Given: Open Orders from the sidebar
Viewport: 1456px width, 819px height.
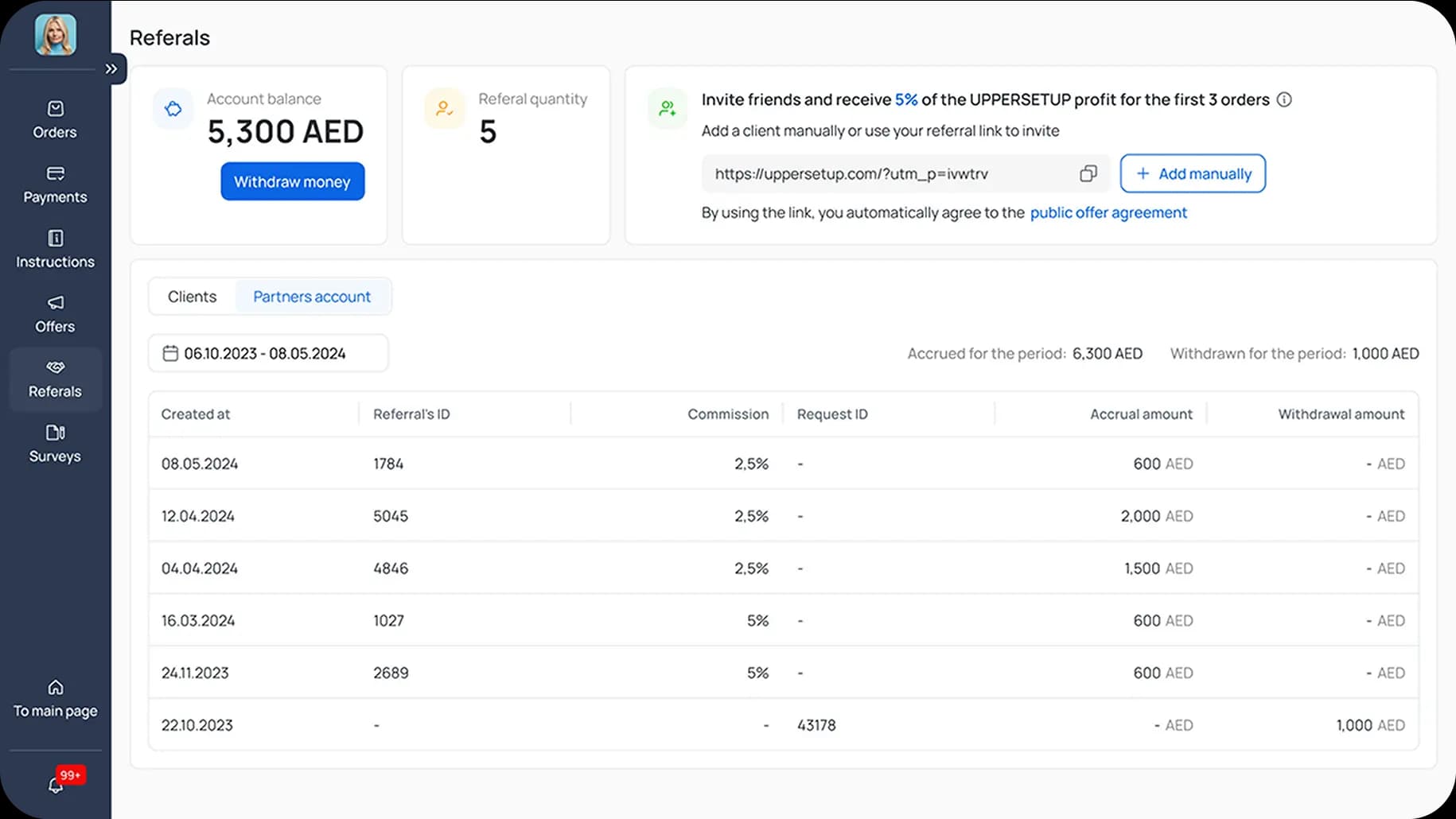Looking at the screenshot, I should tap(55, 119).
